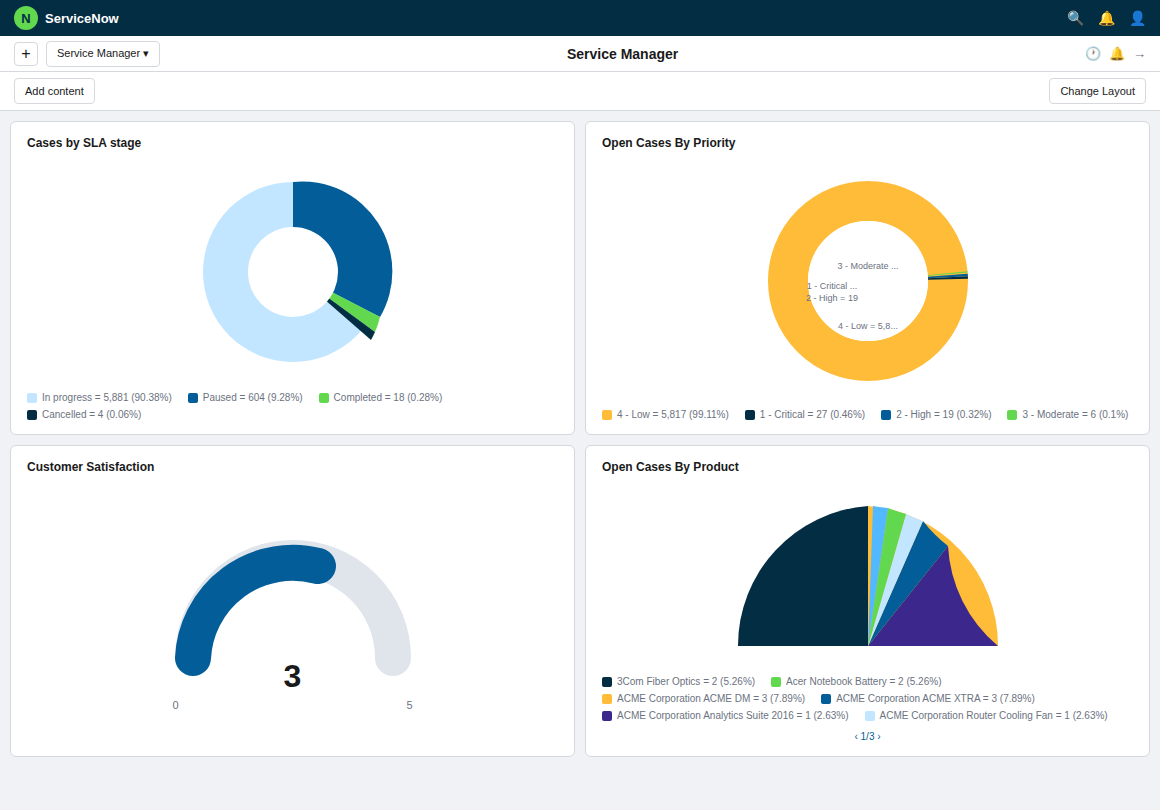Click the centered 'Service Manager' page title
1160x810 pixels.
click(x=622, y=54)
